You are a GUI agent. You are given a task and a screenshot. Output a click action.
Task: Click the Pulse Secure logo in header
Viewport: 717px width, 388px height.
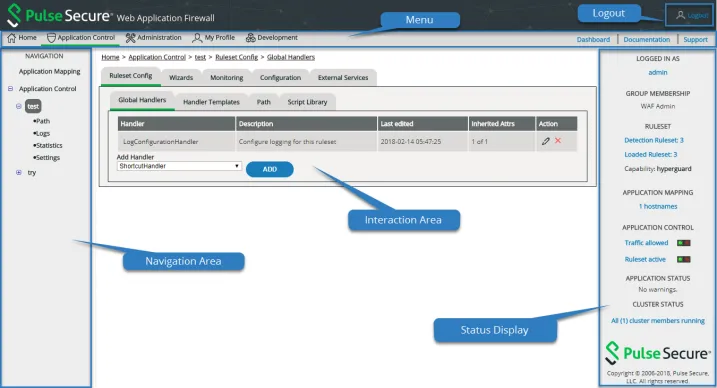[x=59, y=16]
